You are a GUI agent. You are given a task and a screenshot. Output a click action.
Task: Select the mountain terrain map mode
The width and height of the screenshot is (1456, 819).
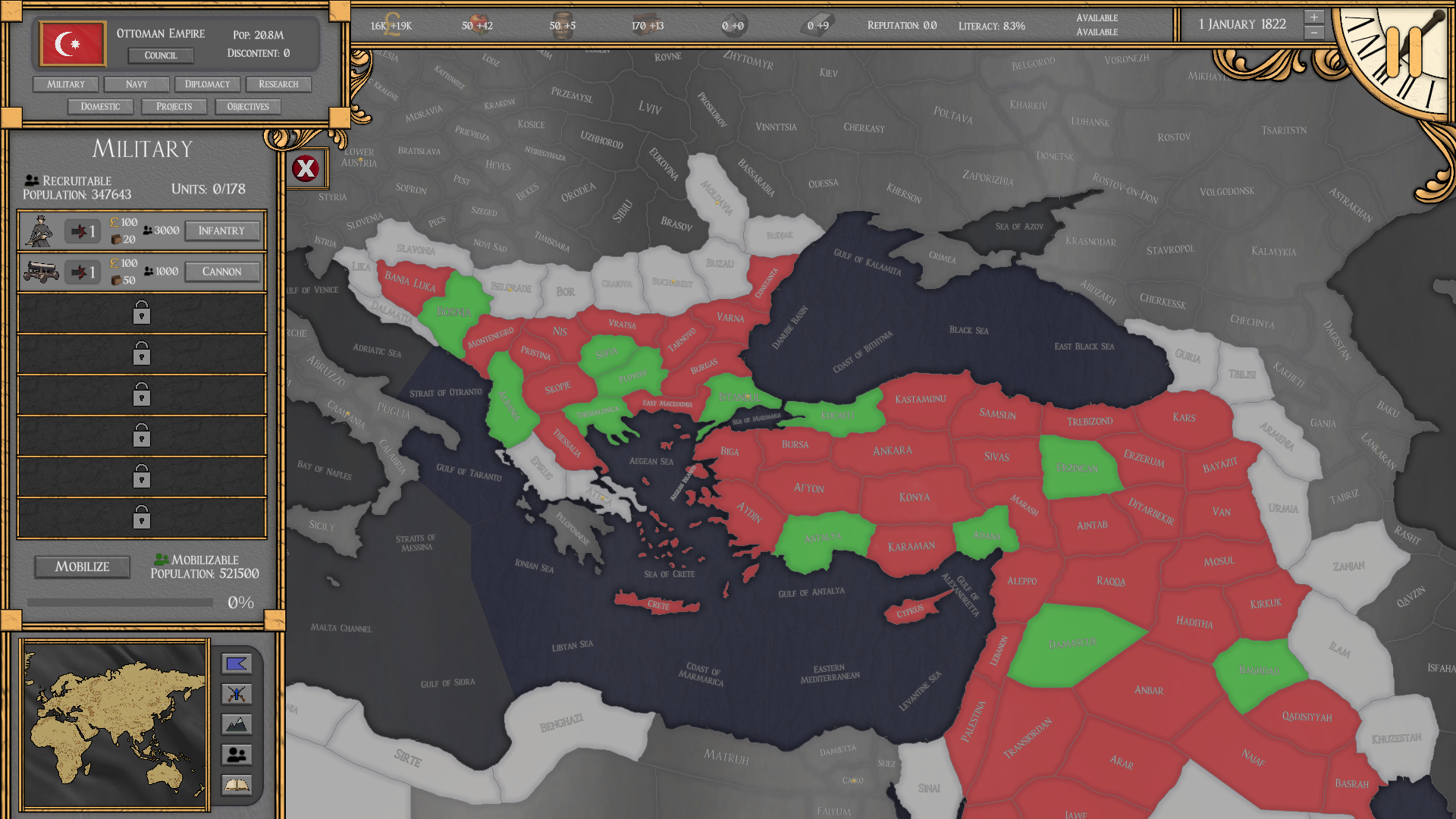pos(237,724)
